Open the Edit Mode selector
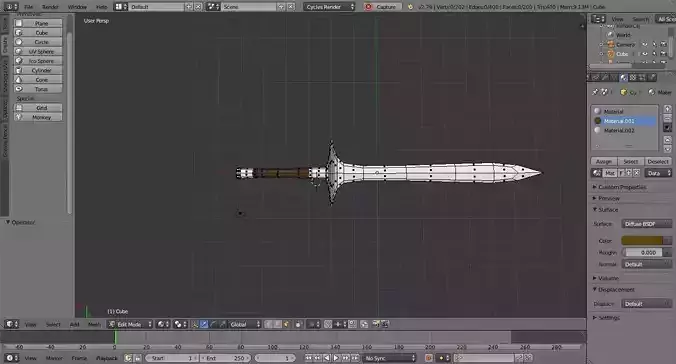The width and height of the screenshot is (676, 364). pos(130,324)
